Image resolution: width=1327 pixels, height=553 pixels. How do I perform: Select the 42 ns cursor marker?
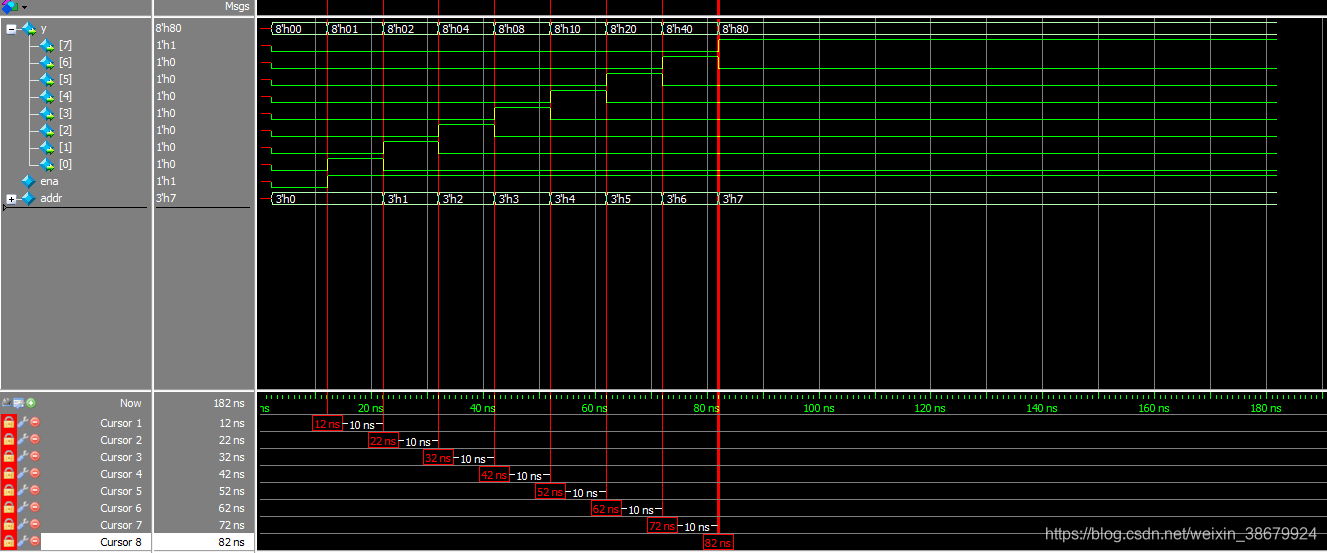[x=495, y=475]
